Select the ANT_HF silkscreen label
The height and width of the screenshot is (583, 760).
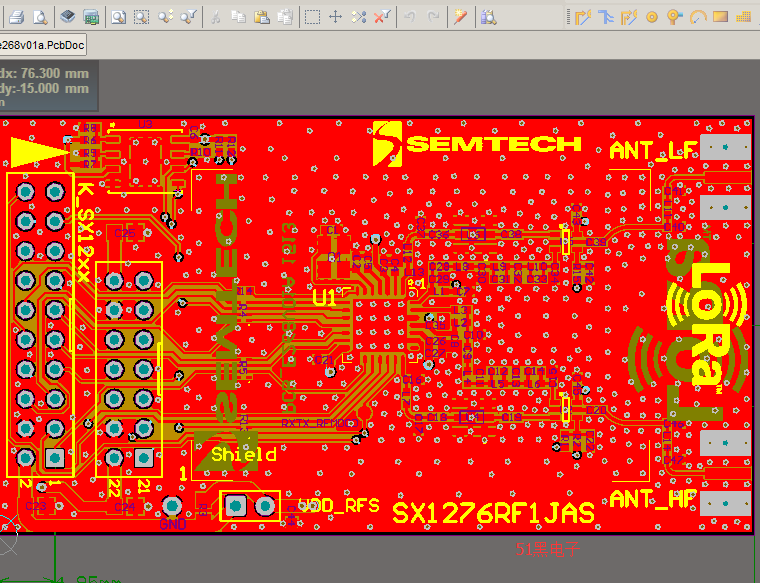pyautogui.click(x=652, y=499)
